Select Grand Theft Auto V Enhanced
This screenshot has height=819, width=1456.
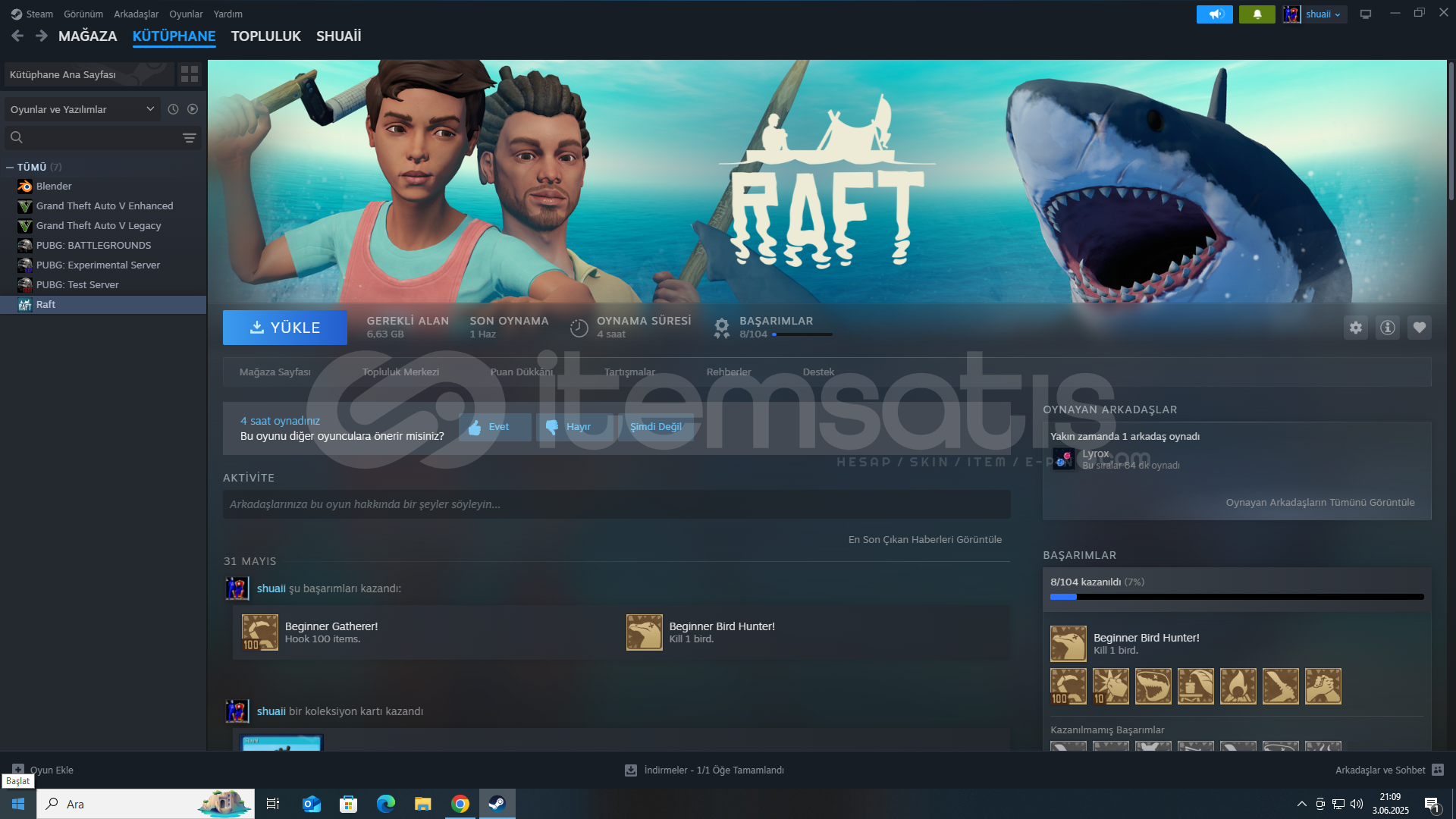coord(103,206)
